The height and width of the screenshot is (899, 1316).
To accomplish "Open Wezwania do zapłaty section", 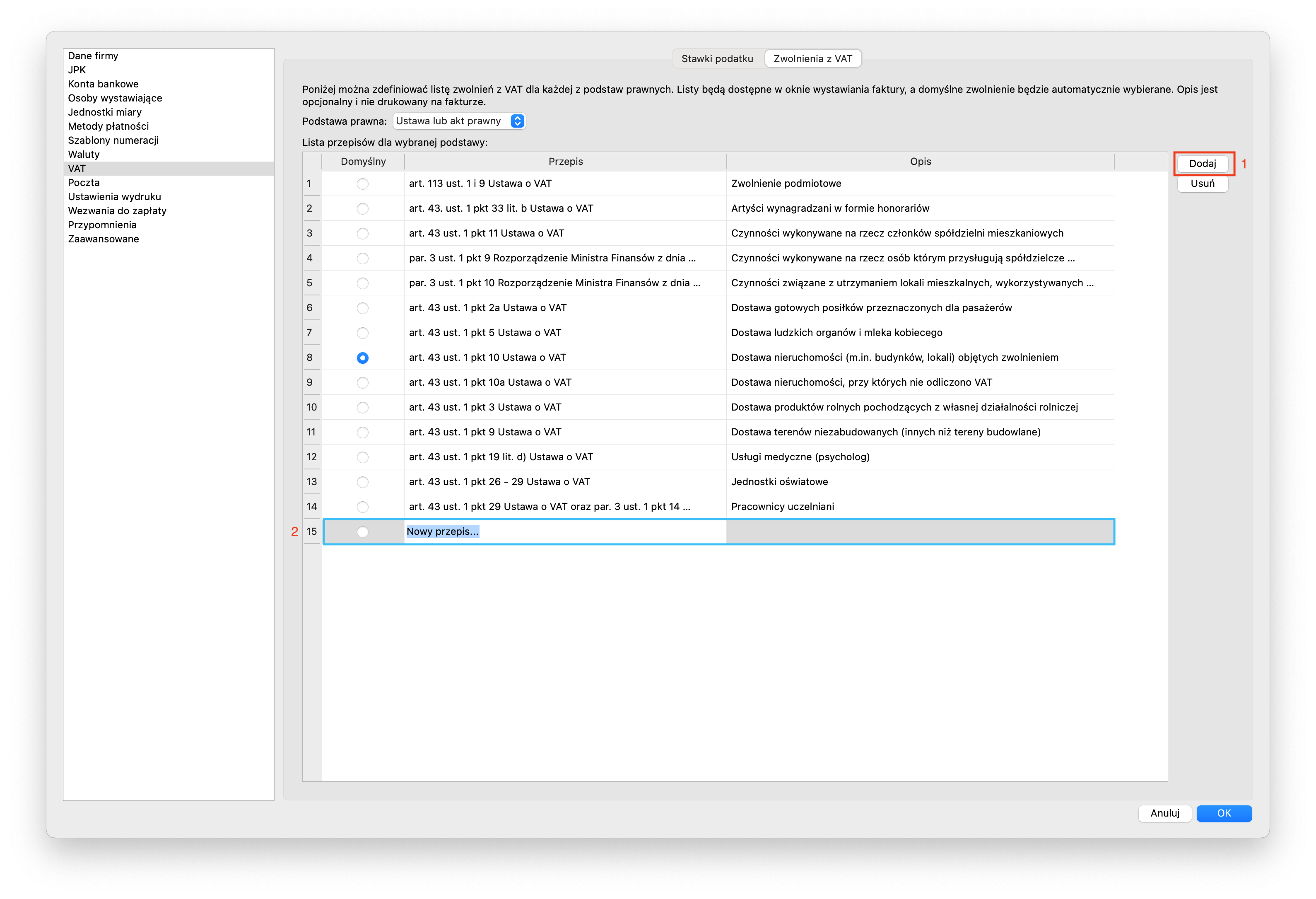I will [169, 211].
